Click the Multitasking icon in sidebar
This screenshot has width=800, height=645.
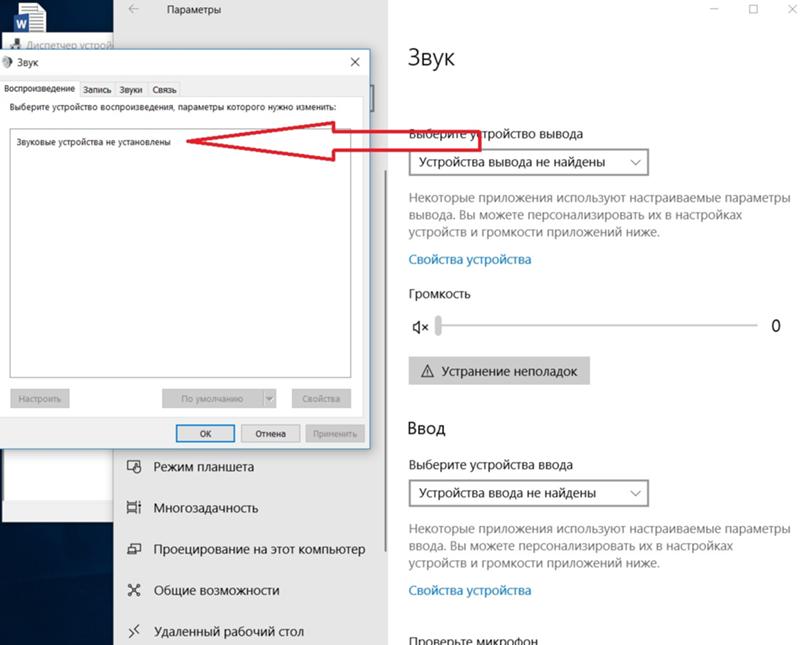point(134,508)
